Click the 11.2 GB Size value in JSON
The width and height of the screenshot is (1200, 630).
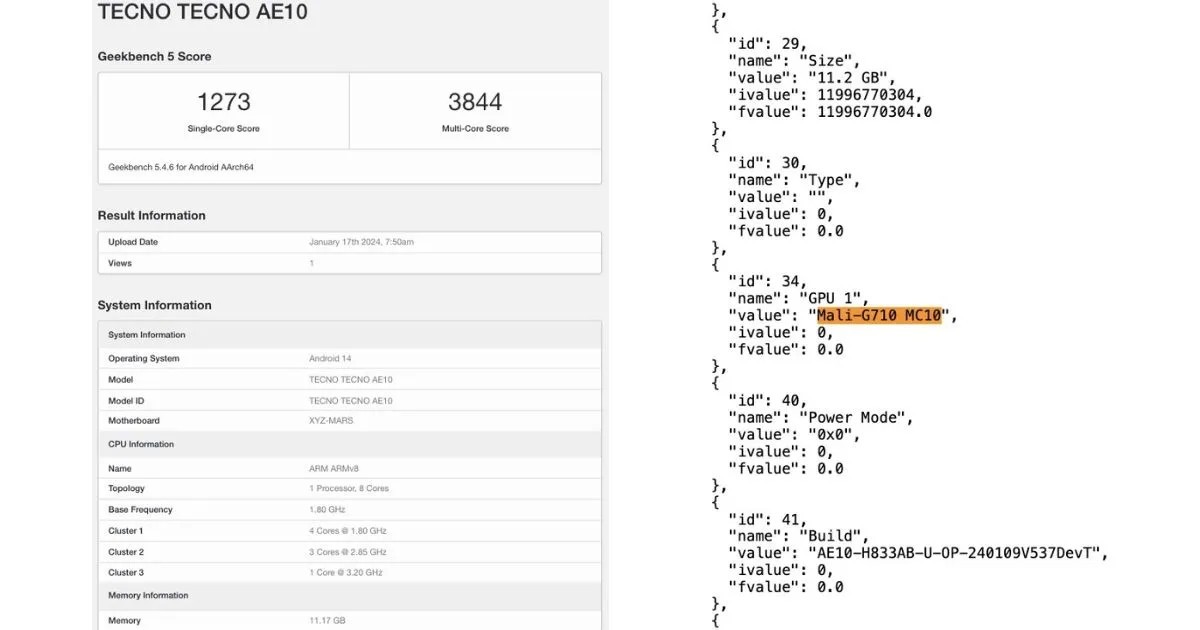(x=852, y=77)
